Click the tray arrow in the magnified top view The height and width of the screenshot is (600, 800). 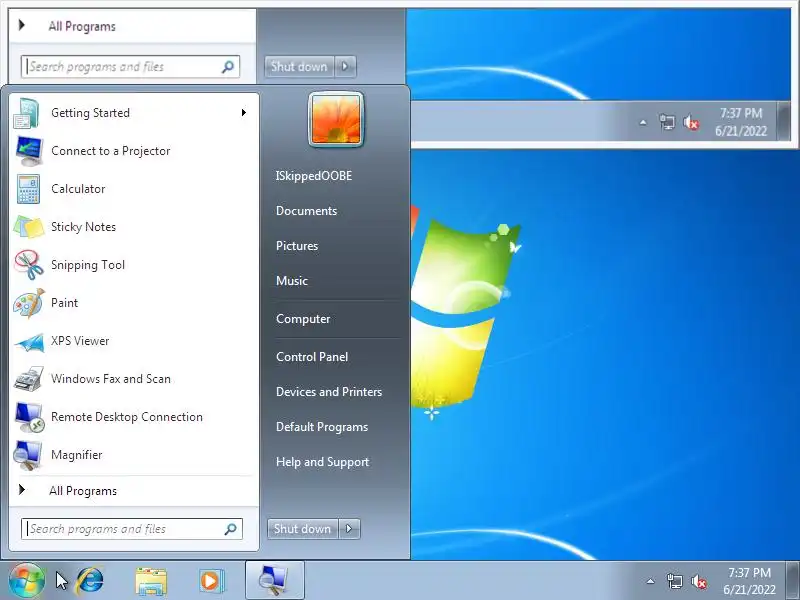[643, 122]
